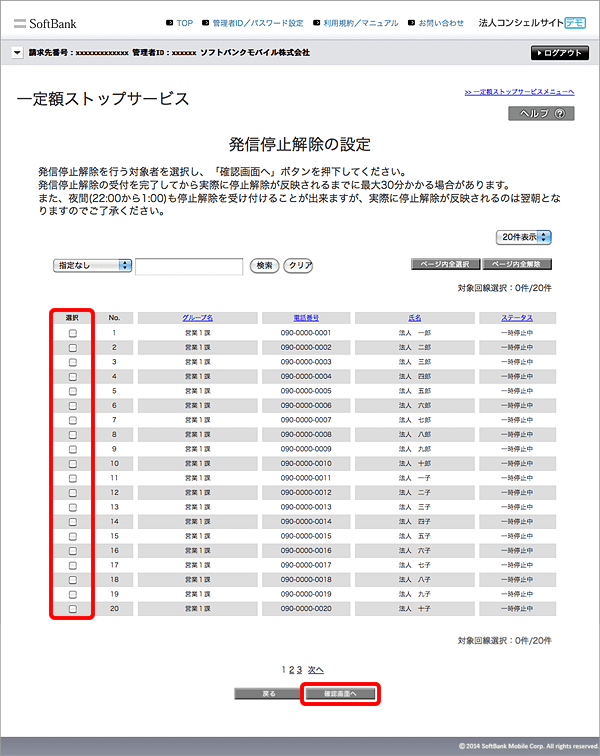The width and height of the screenshot is (600, 756).
Task: Select checkbox for 法人 八郎 row
Action: 72,434
